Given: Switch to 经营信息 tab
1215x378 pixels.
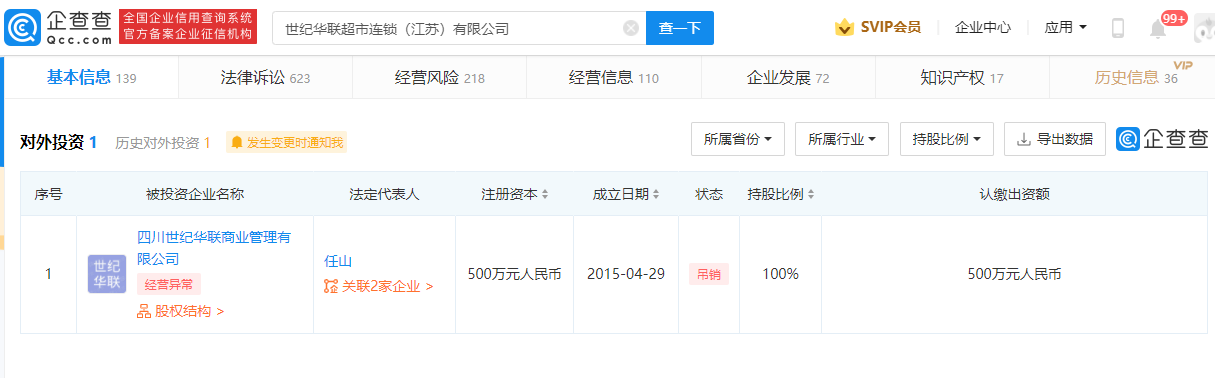Looking at the screenshot, I should (x=613, y=78).
